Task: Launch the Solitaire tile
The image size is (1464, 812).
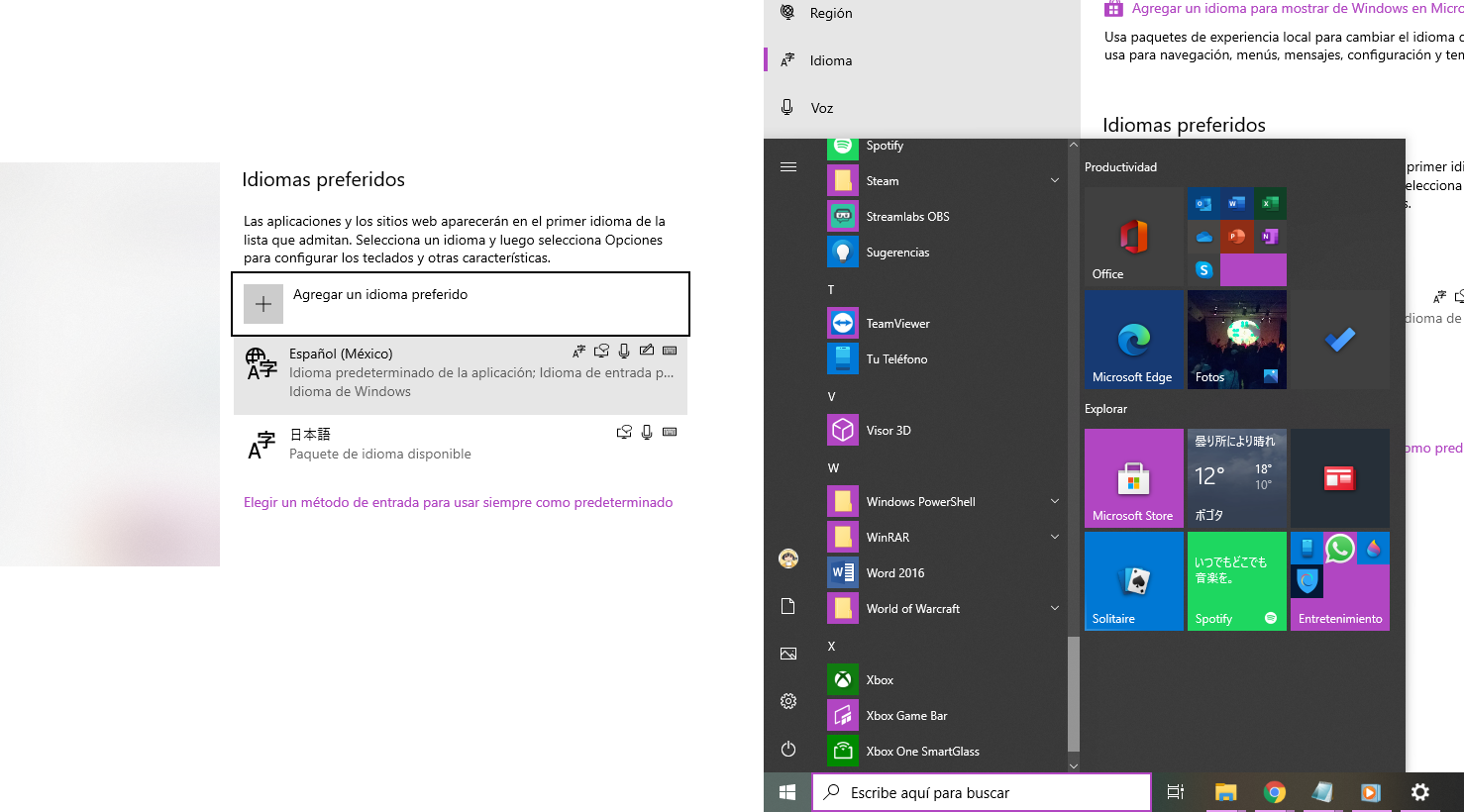Action: [x=1134, y=581]
